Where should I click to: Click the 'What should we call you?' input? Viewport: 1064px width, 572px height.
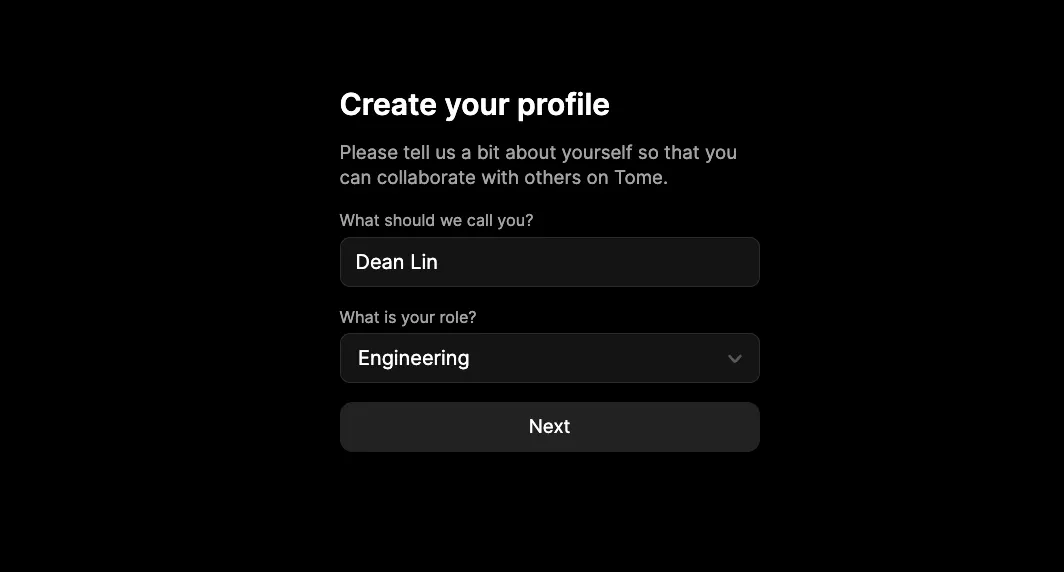(x=550, y=262)
